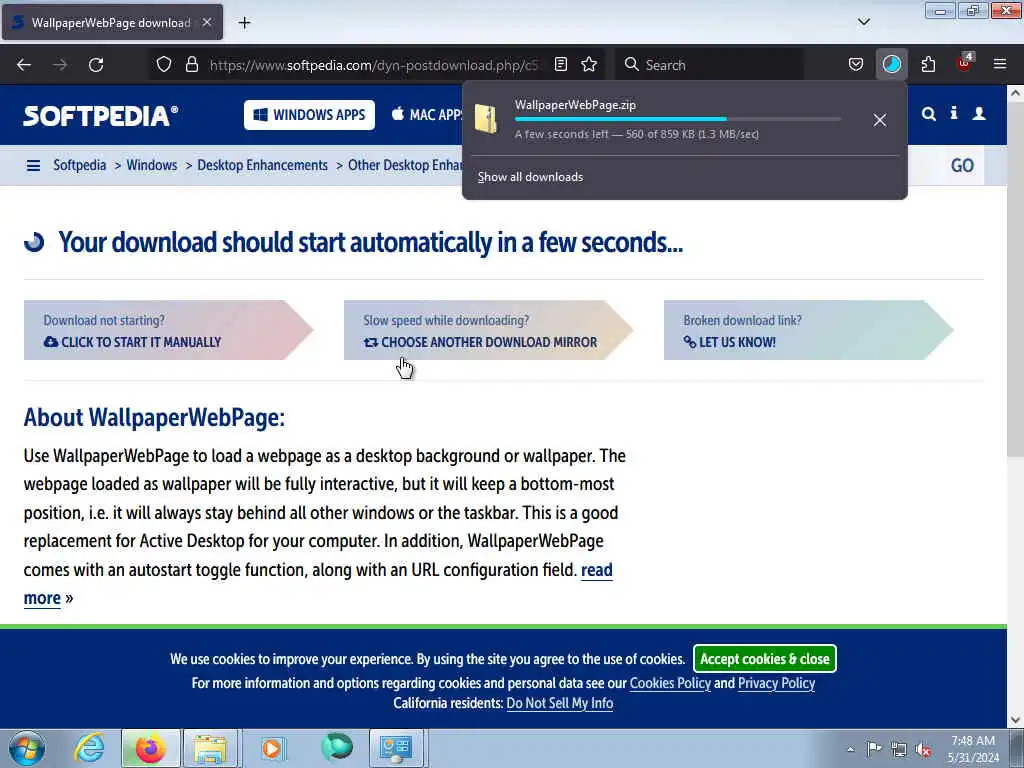Click the padlock site security icon
The width and height of the screenshot is (1024, 768).
pyautogui.click(x=191, y=65)
